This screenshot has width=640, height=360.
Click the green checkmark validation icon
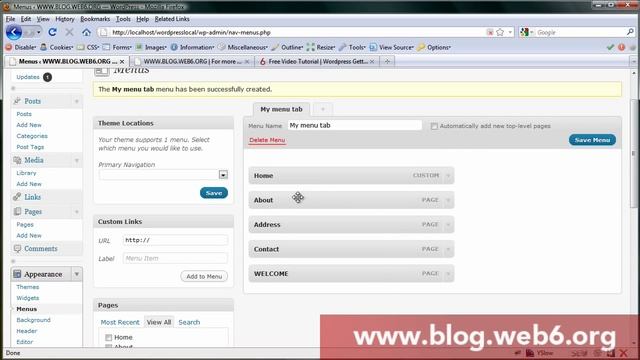point(610,47)
